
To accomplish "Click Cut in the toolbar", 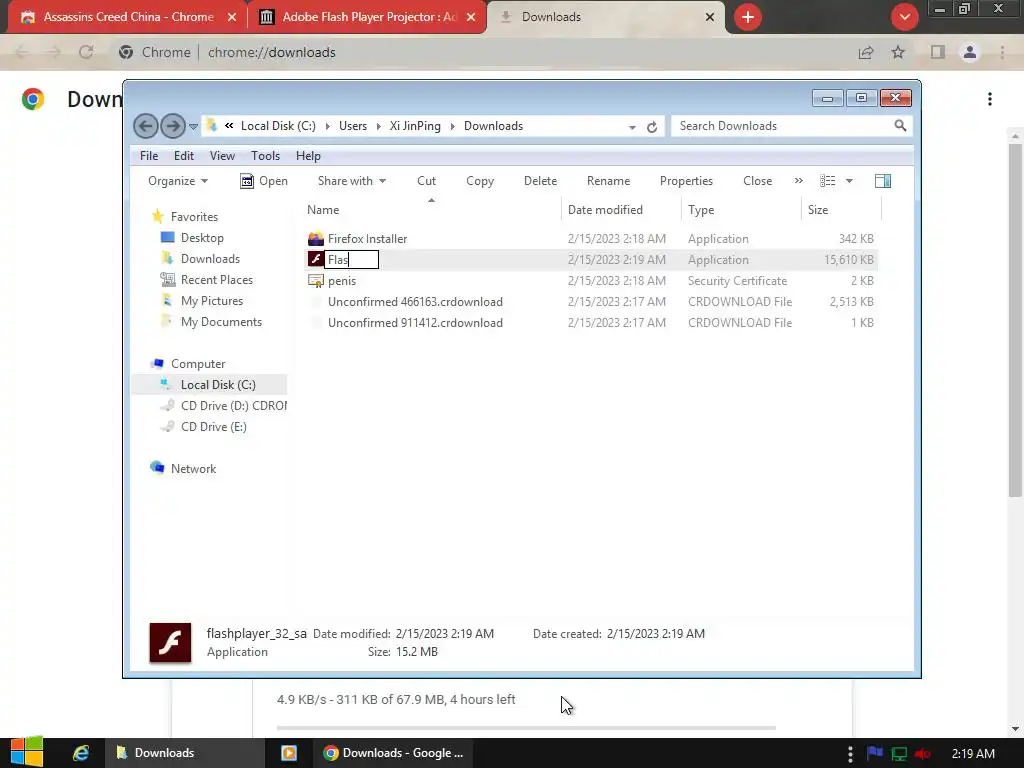I will point(426,181).
